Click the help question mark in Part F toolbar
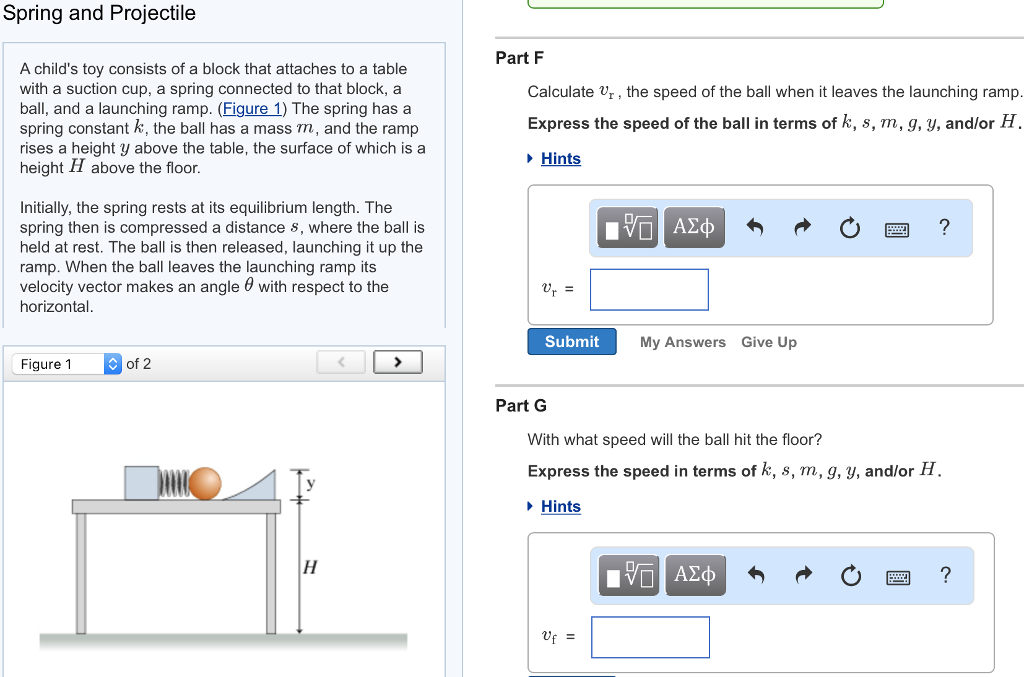The image size is (1024, 677). tap(944, 227)
